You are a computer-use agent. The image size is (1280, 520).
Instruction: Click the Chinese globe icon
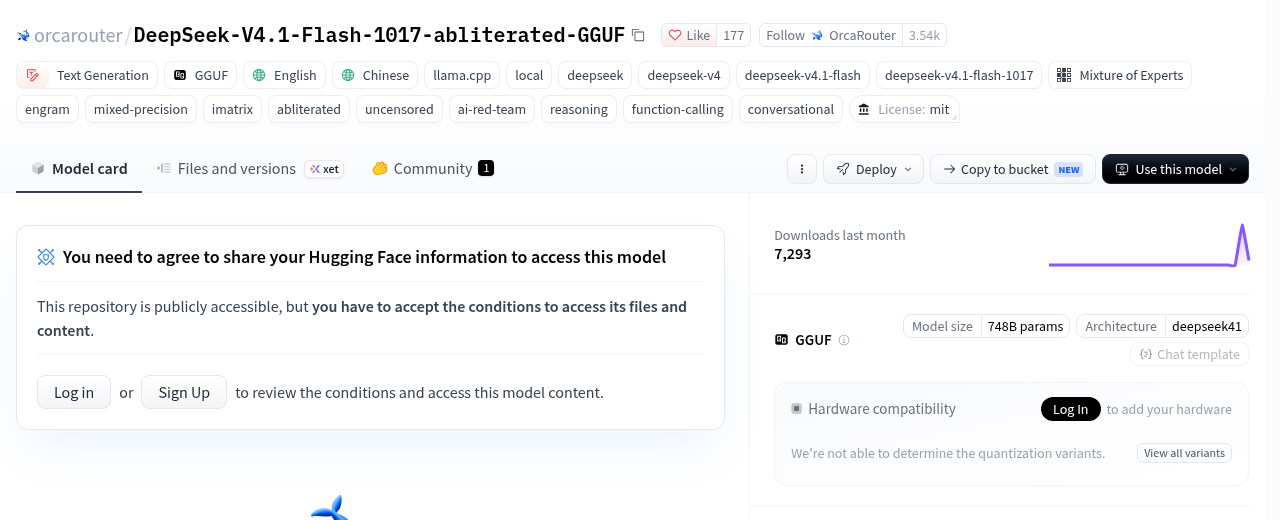tap(348, 75)
